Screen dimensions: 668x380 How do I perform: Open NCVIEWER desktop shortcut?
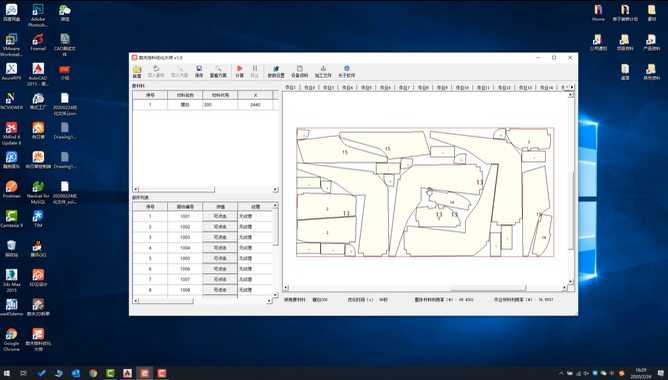(12, 101)
